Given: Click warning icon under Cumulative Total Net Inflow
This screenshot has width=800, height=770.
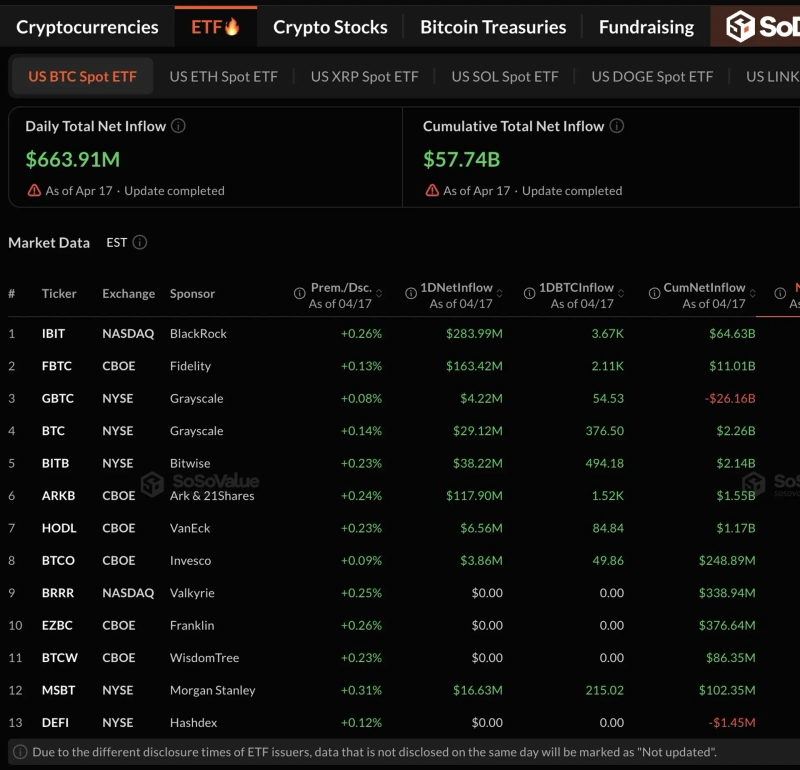Looking at the screenshot, I should [432, 190].
